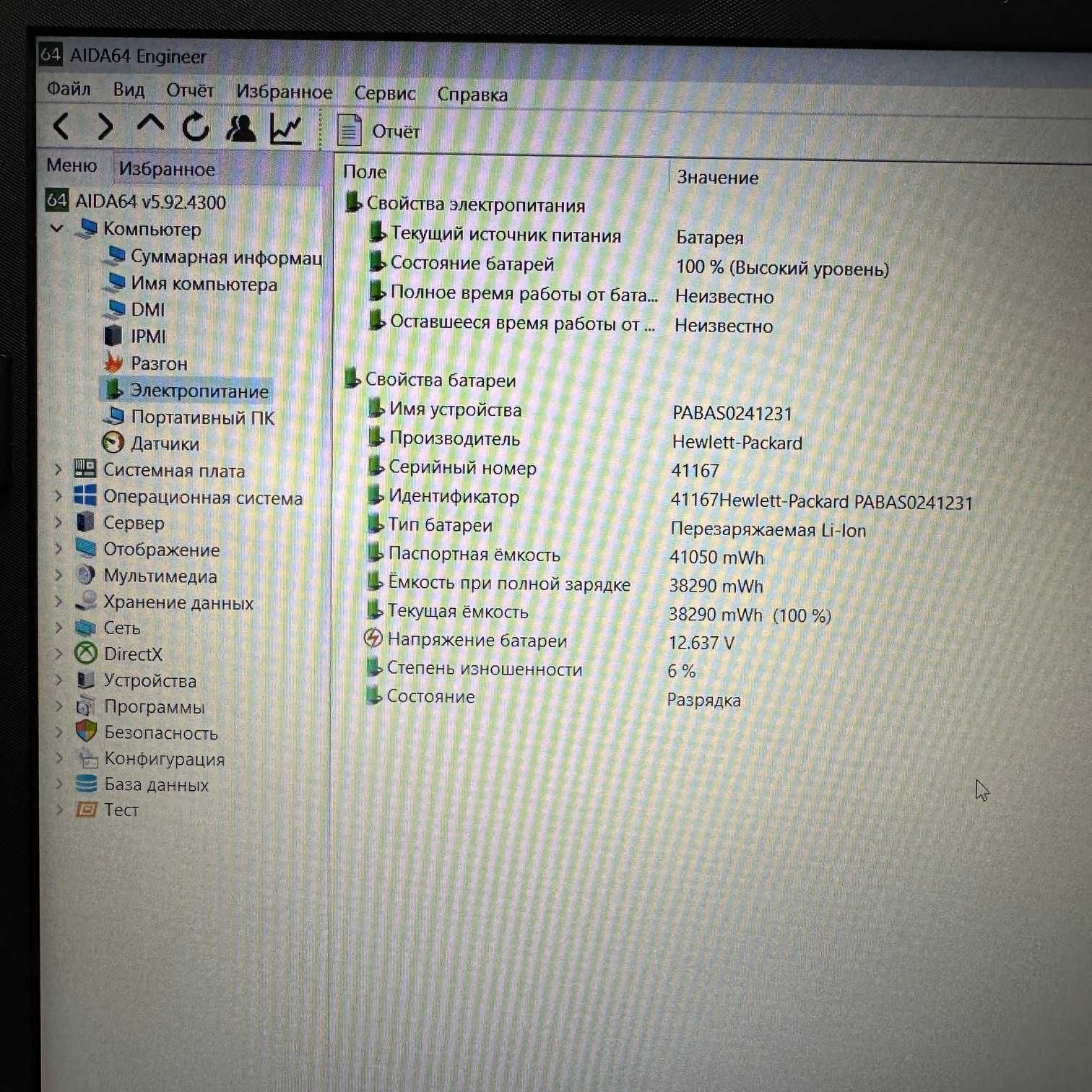Click the Безопасность shield icon
Viewport: 1092px width, 1092px height.
86,732
